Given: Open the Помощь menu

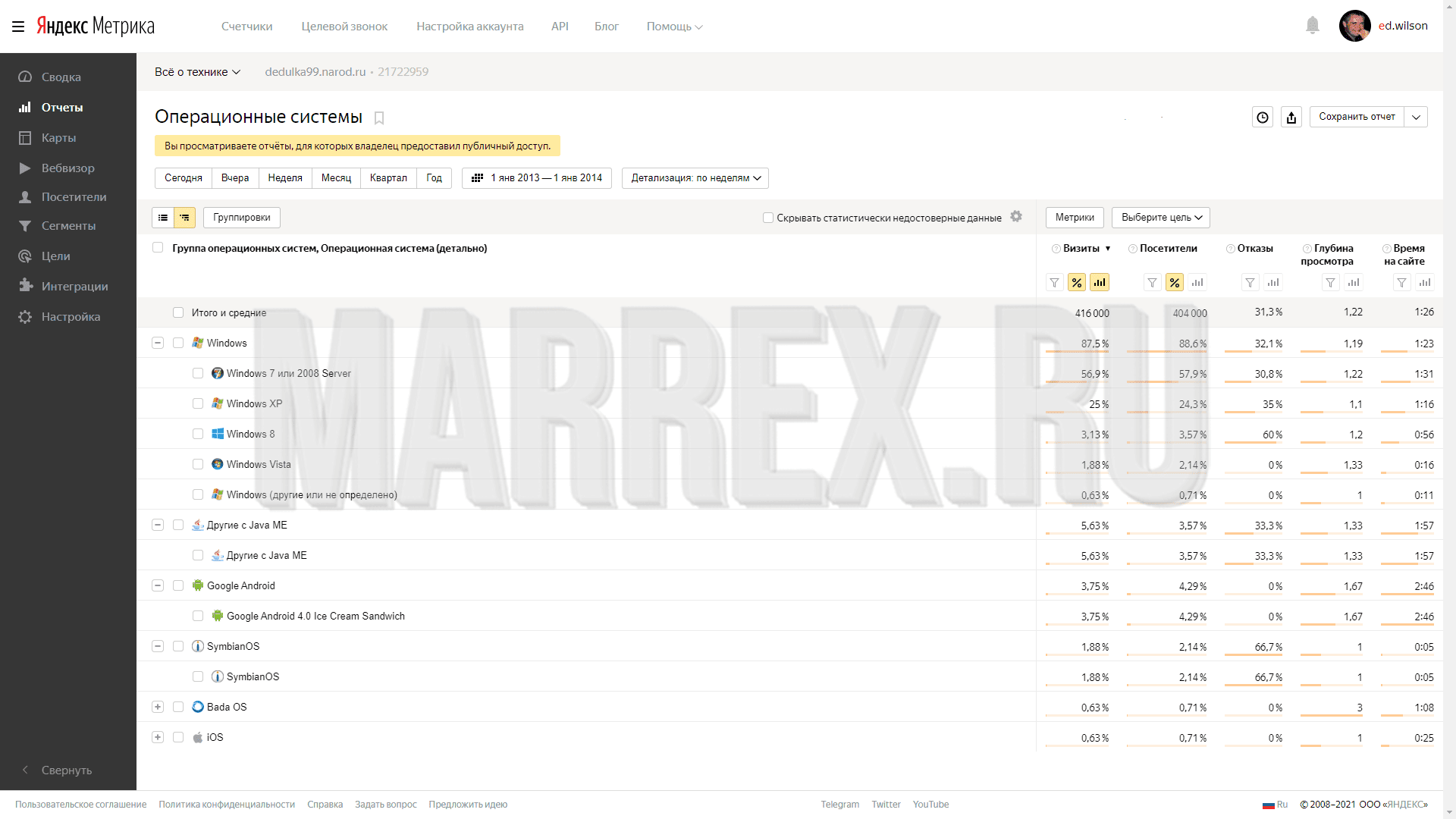Looking at the screenshot, I should (674, 27).
